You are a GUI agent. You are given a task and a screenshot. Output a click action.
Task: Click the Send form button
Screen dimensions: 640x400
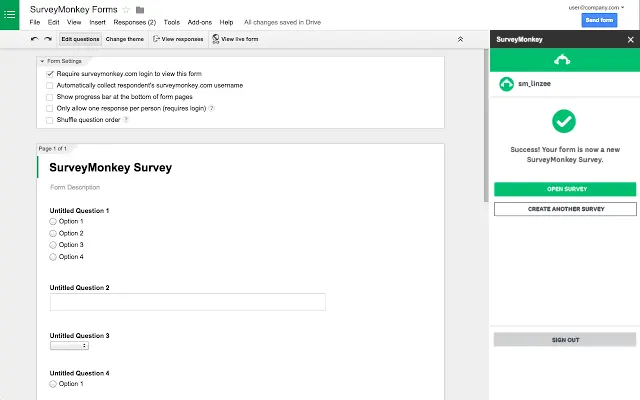coord(599,20)
